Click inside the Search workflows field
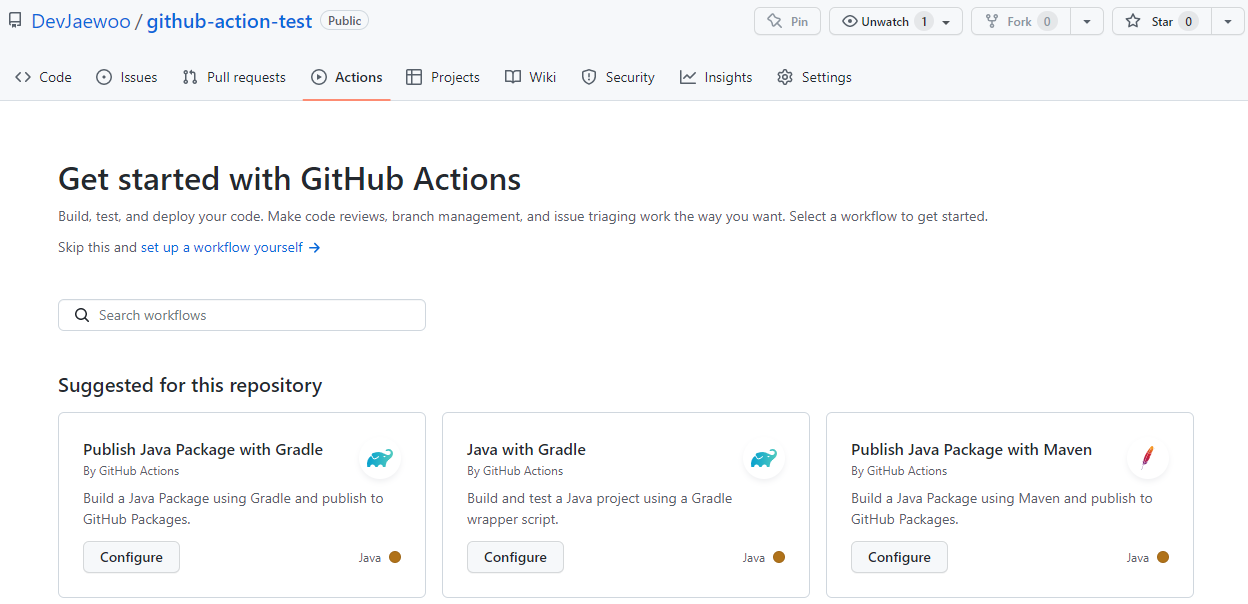 (240, 314)
